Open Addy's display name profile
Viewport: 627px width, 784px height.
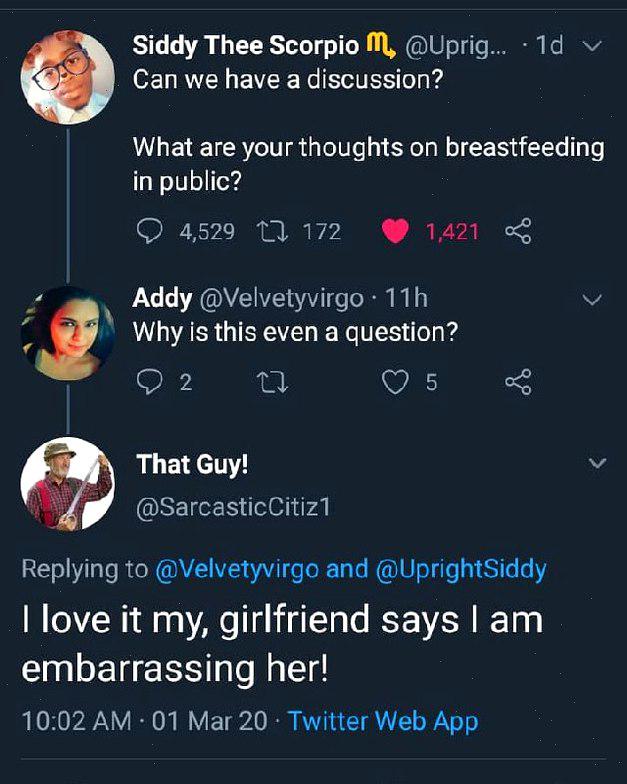[162, 297]
